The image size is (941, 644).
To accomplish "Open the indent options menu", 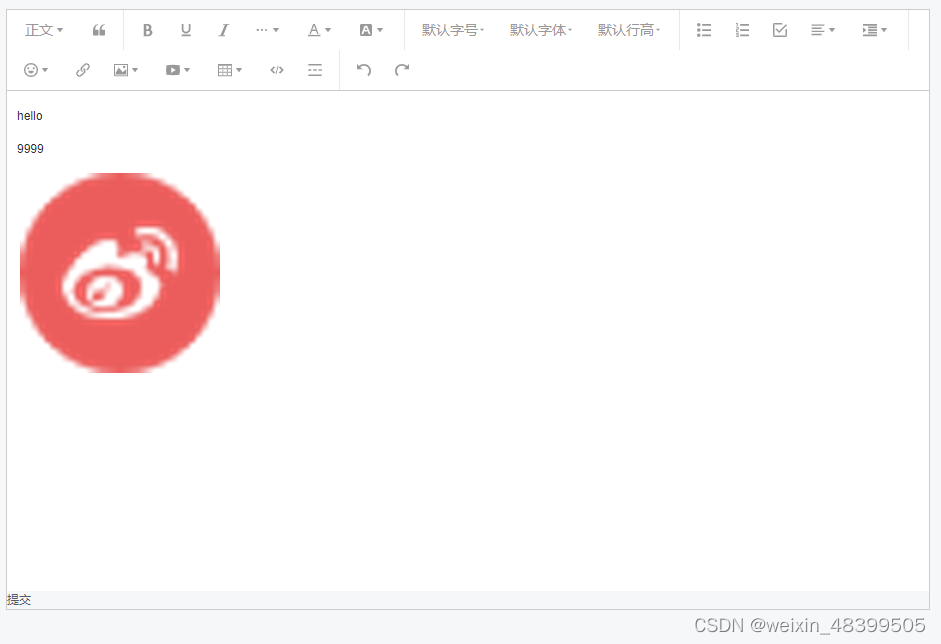I will click(874, 30).
